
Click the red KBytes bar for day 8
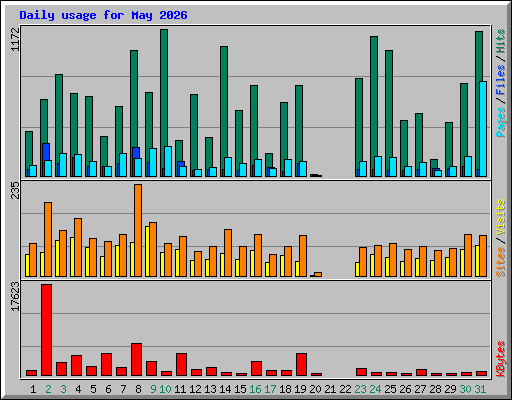coord(137,359)
